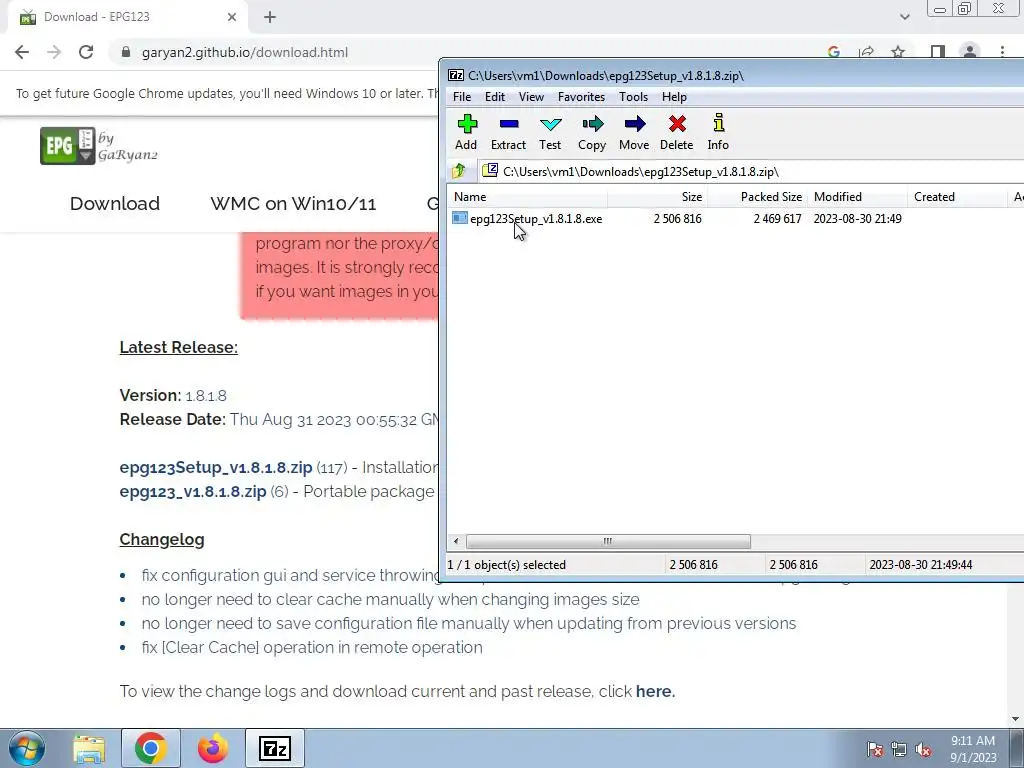Select the Move tool in 7-Zip
Screen dimensions: 1024x768
click(634, 133)
